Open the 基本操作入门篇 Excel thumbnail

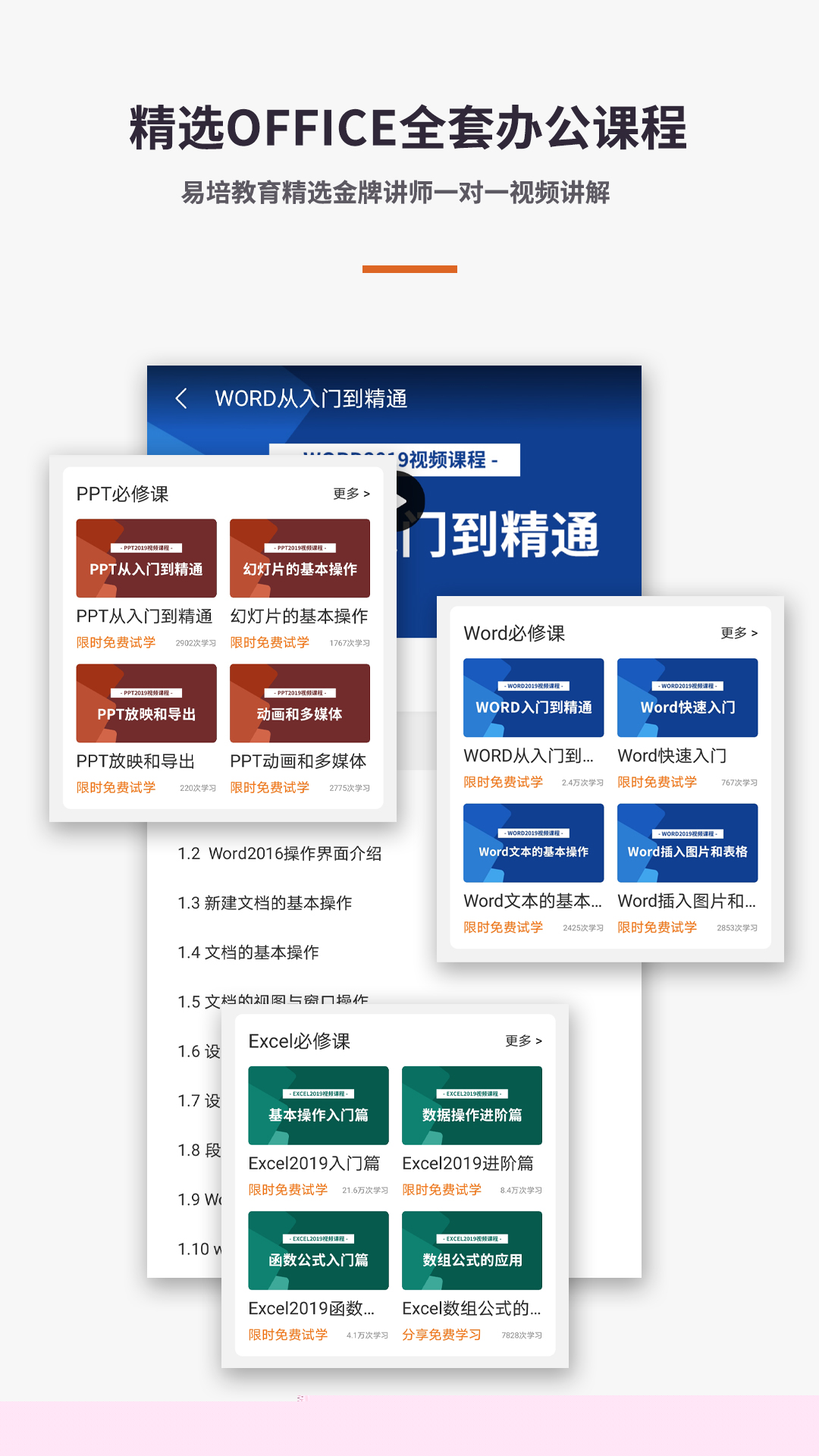click(x=318, y=1105)
